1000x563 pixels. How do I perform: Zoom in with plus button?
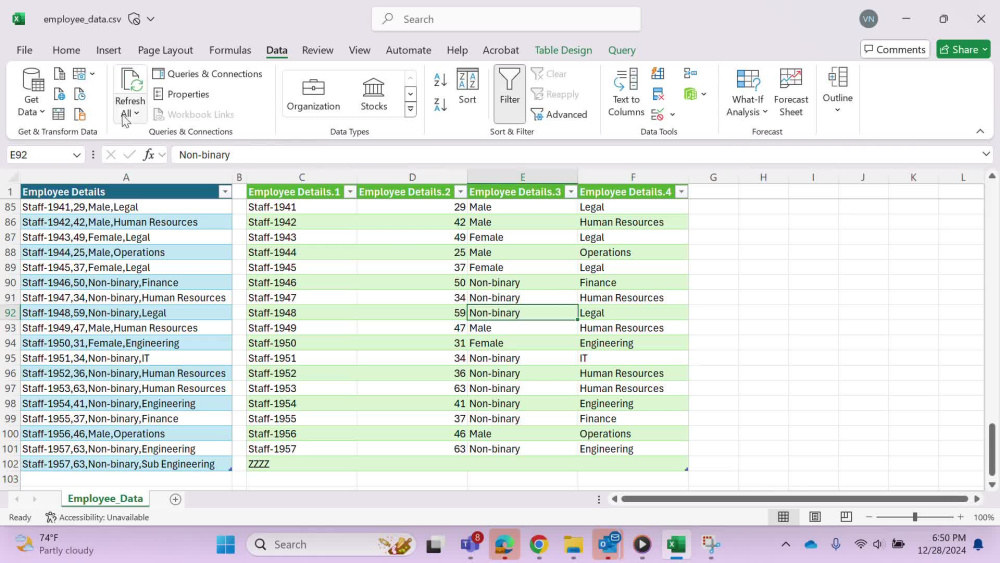click(960, 517)
